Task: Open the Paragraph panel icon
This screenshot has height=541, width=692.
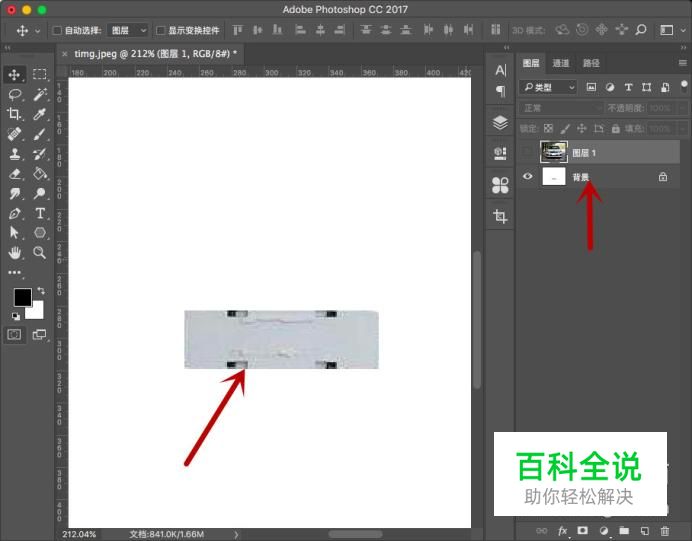Action: click(x=500, y=91)
